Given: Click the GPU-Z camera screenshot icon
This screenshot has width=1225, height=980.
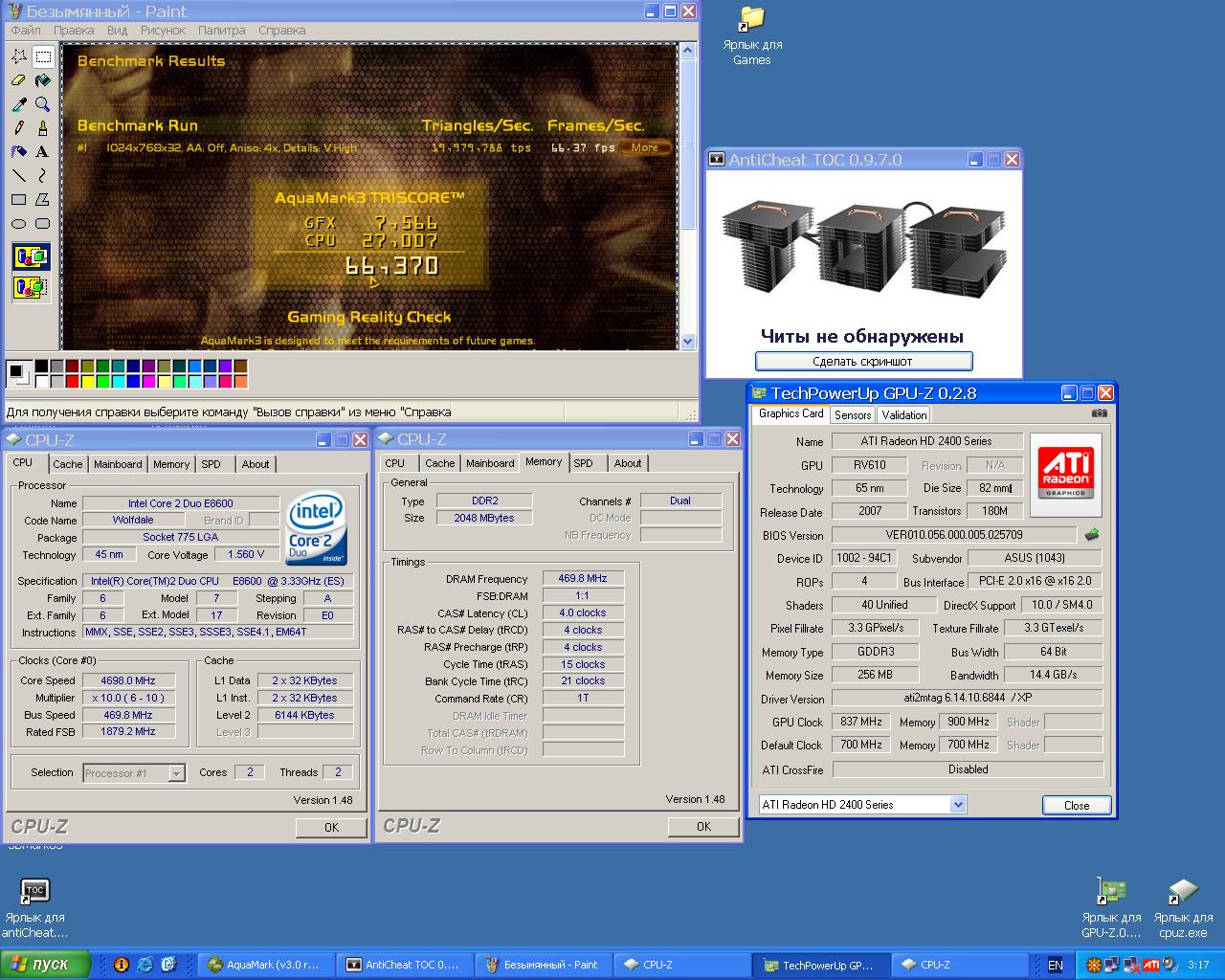Looking at the screenshot, I should point(1099,413).
